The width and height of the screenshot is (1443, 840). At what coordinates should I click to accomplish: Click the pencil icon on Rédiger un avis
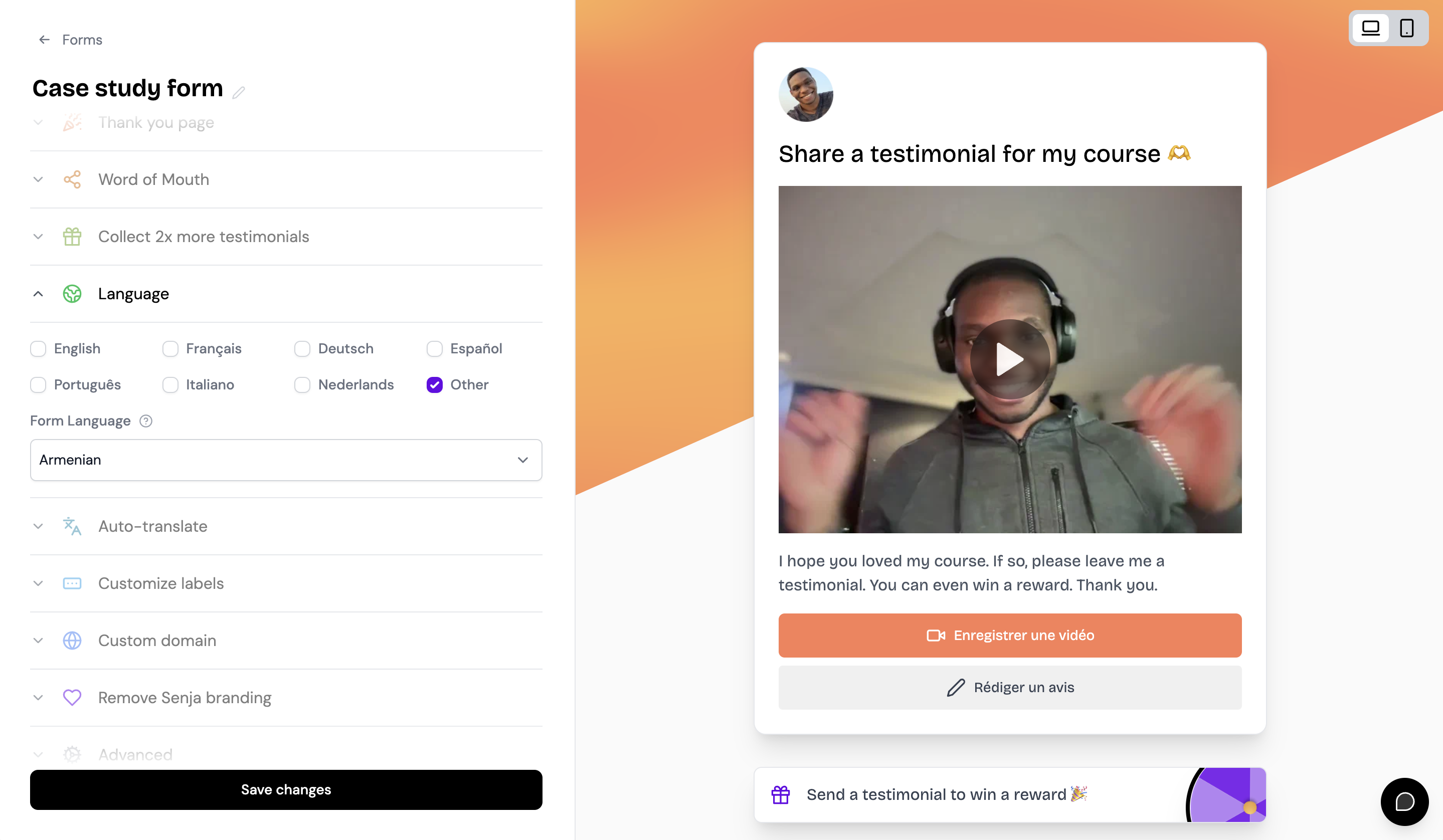pos(956,687)
